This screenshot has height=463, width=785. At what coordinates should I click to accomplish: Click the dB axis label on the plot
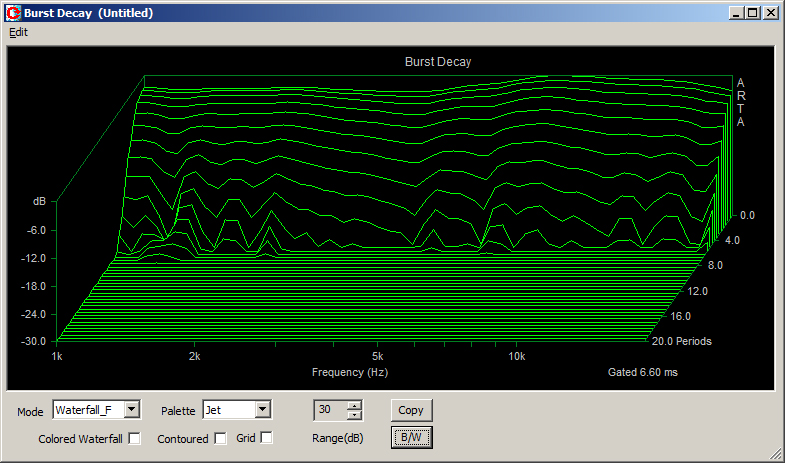tap(39, 202)
